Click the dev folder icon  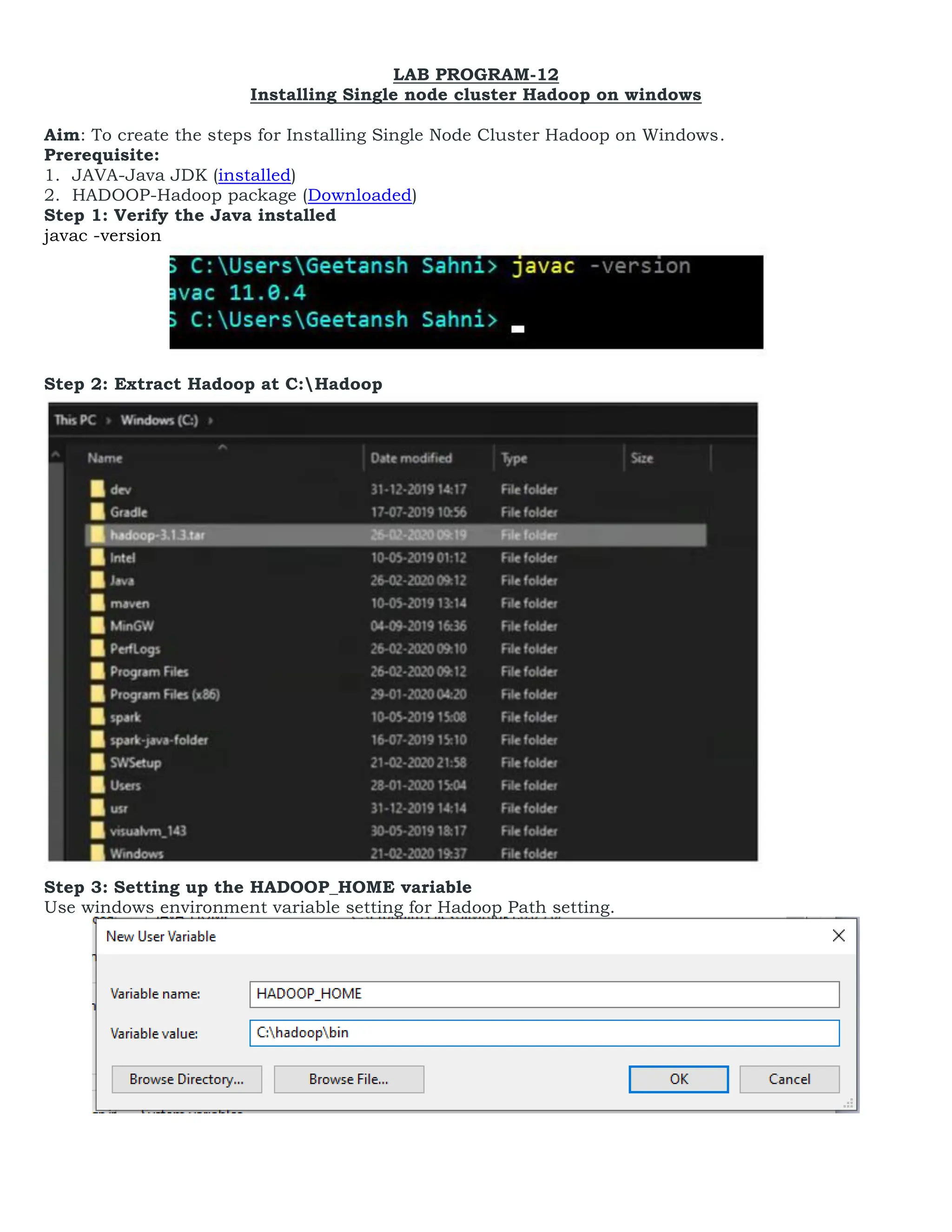tap(98, 489)
